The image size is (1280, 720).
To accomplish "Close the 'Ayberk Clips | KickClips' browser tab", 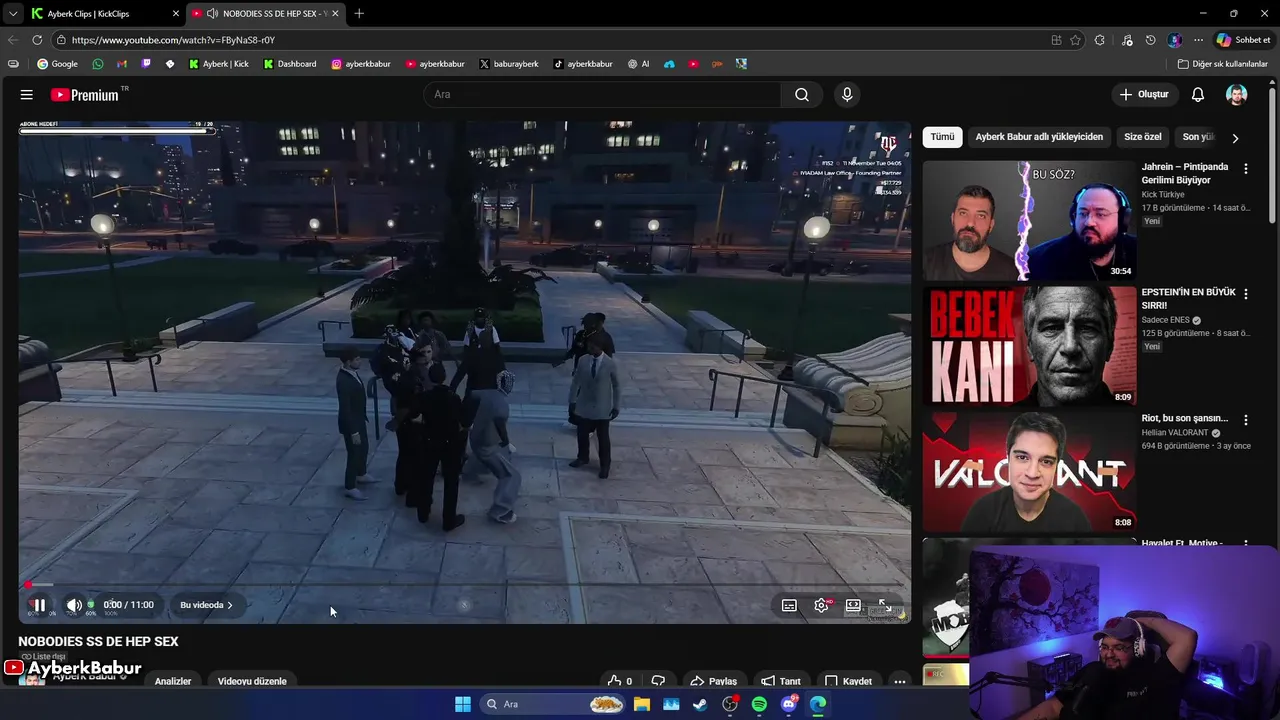I will 176,14.
